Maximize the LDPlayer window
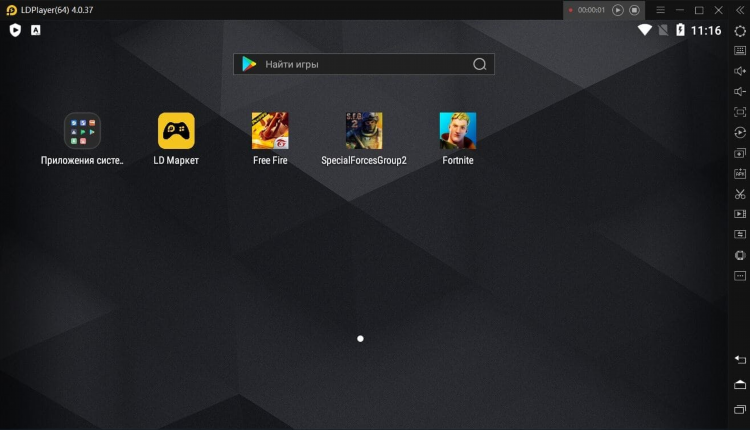 pyautogui.click(x=699, y=10)
